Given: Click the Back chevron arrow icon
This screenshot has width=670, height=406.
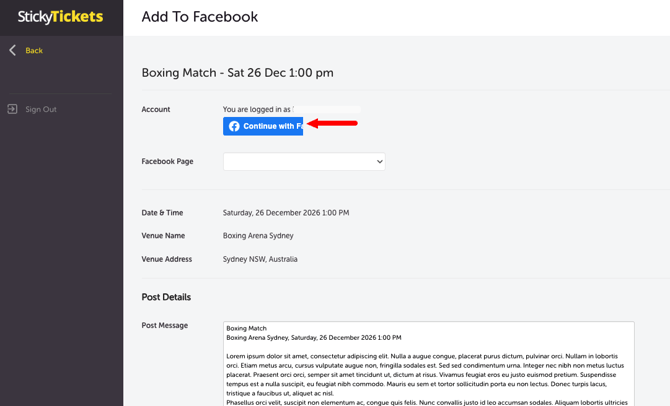Looking at the screenshot, I should pos(13,50).
